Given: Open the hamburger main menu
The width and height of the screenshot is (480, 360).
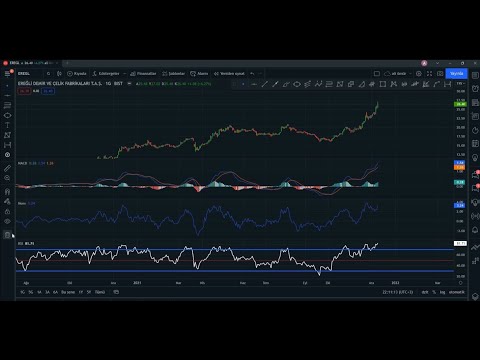Looking at the screenshot, I should (7, 74).
